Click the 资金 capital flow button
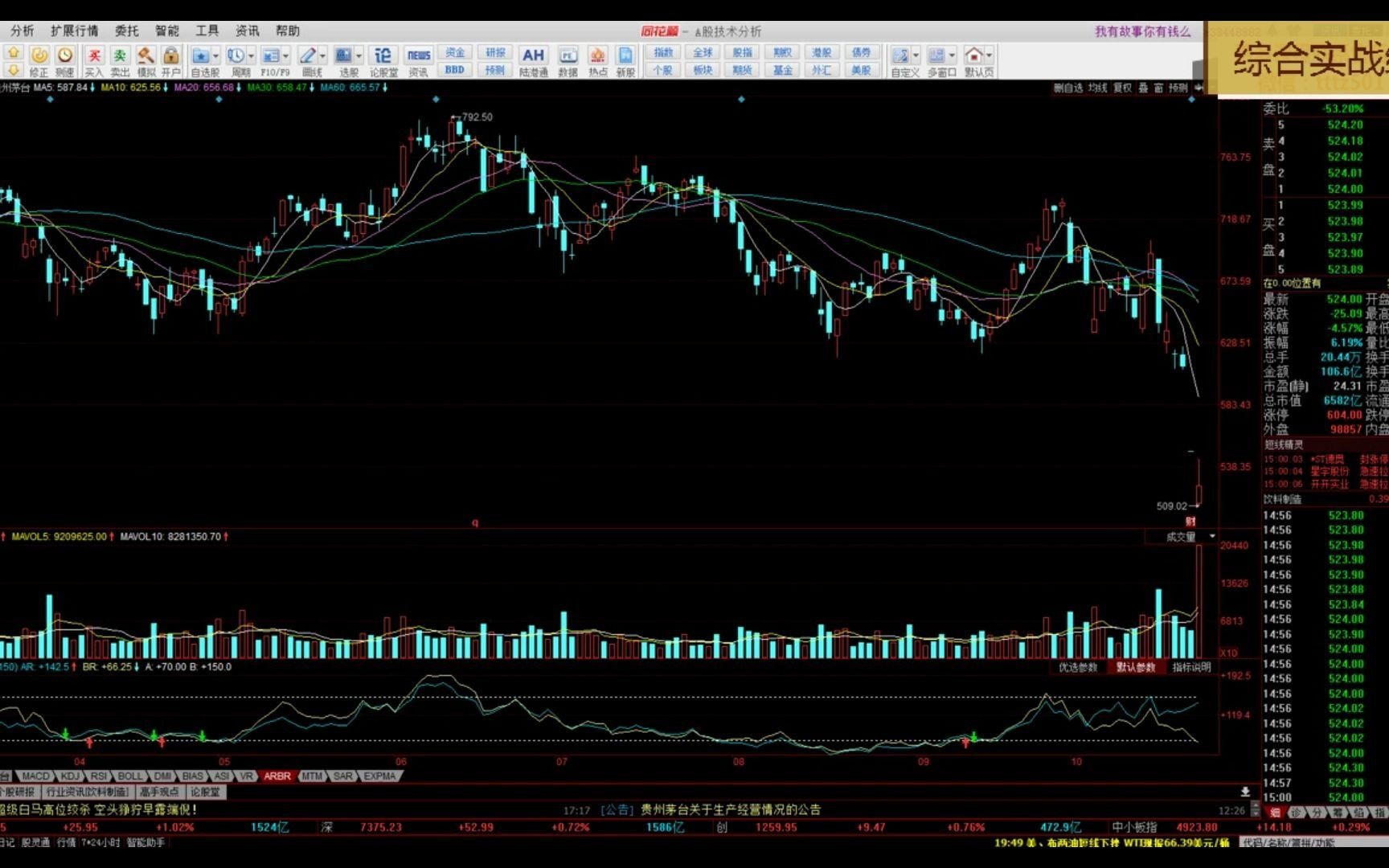1389x868 pixels. pos(455,52)
